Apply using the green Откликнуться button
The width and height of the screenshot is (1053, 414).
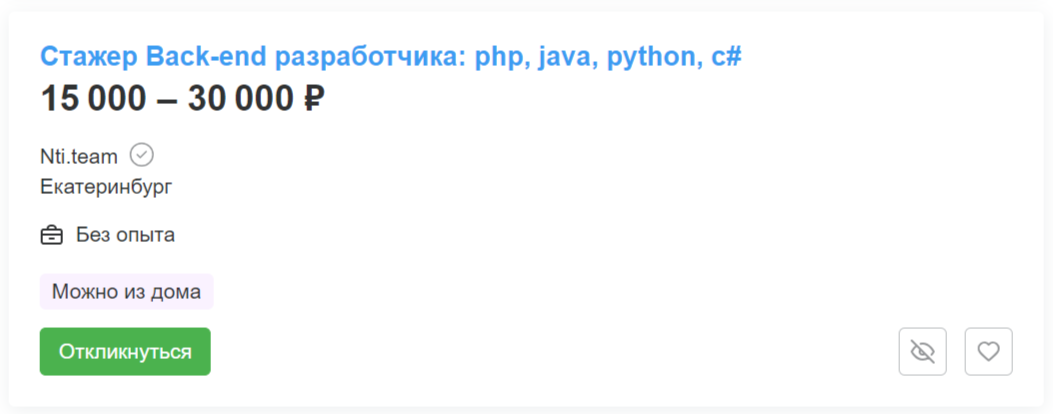(x=125, y=351)
